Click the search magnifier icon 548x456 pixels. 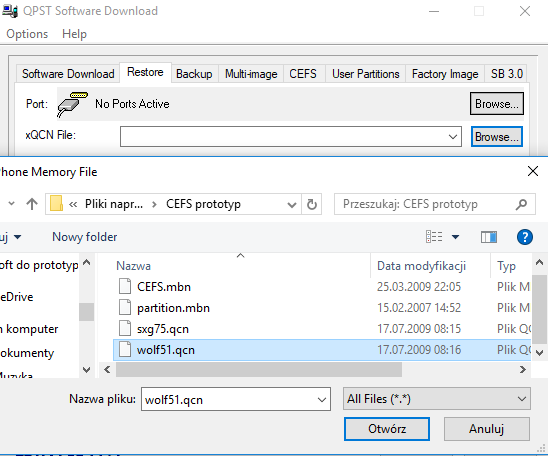[x=521, y=204]
